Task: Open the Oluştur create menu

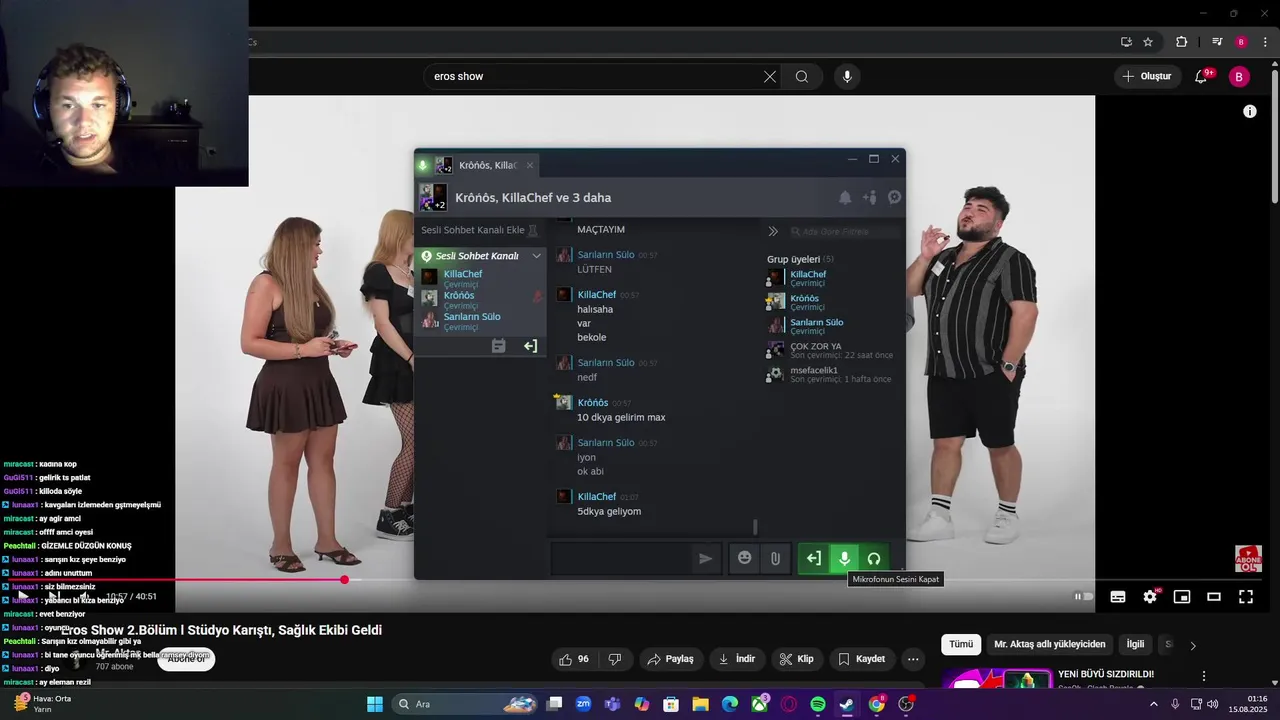Action: tap(1146, 76)
